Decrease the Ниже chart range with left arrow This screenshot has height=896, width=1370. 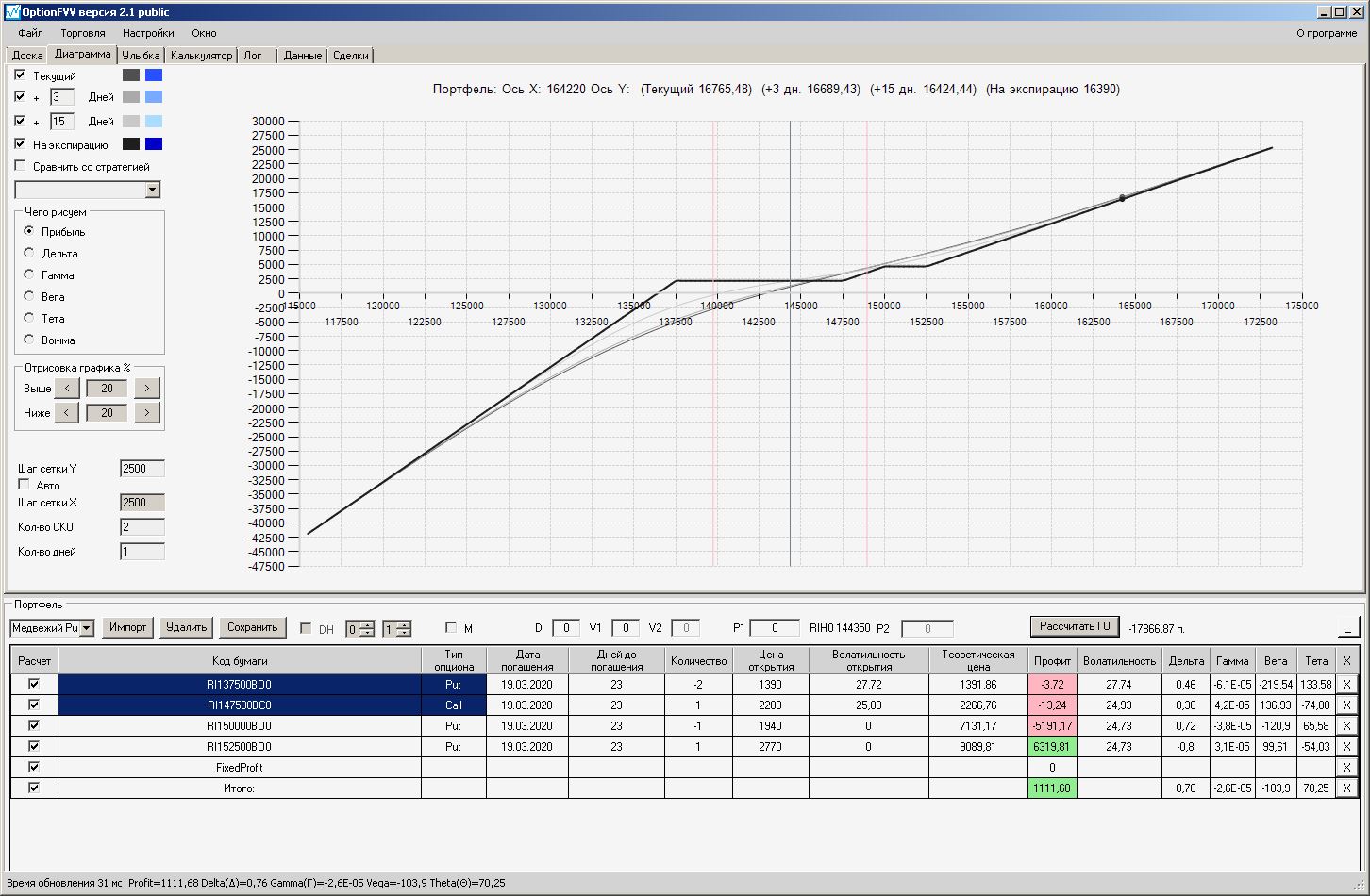click(66, 413)
